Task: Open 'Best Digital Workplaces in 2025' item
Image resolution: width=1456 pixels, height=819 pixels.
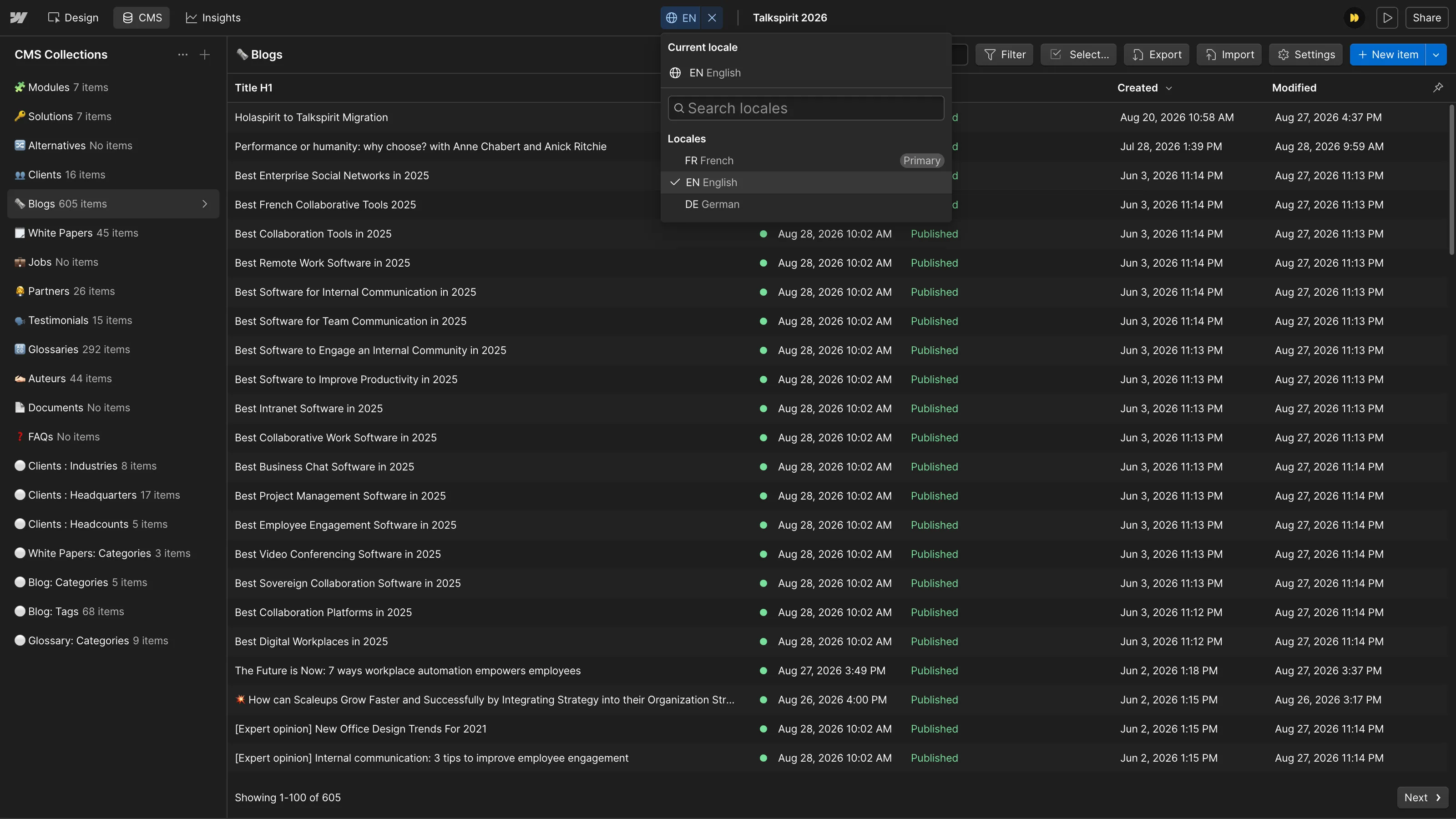Action: (x=311, y=641)
